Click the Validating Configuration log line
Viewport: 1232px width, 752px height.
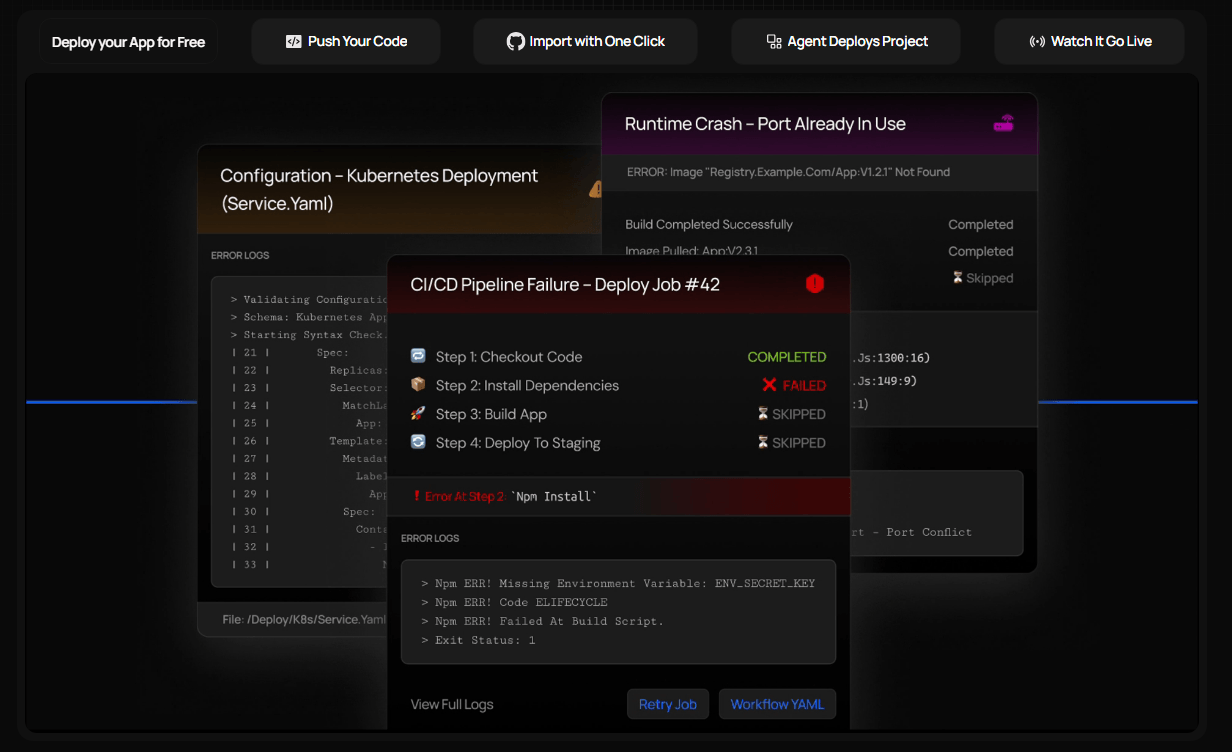point(308,299)
